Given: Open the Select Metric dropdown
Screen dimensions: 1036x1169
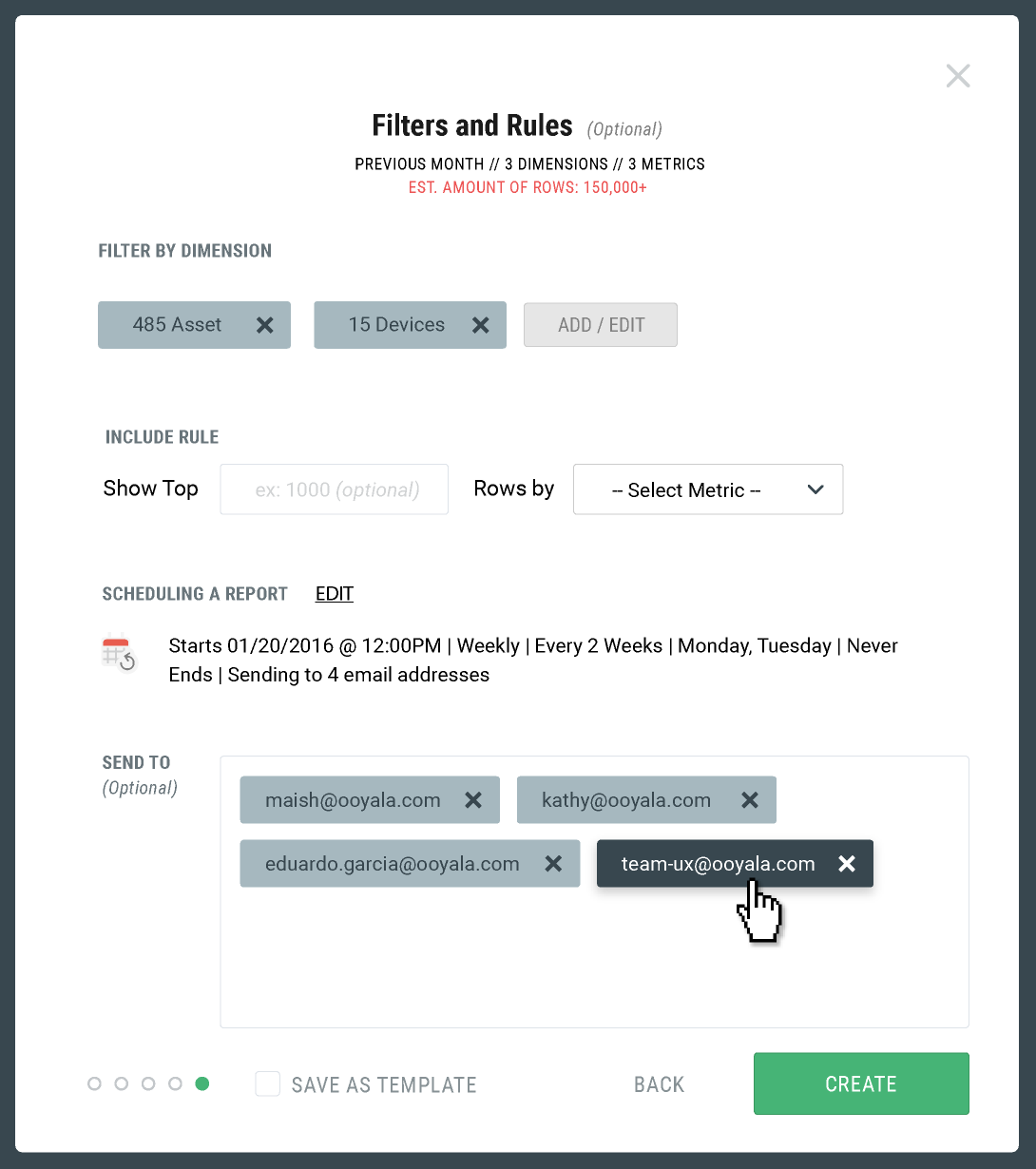Looking at the screenshot, I should 707,489.
